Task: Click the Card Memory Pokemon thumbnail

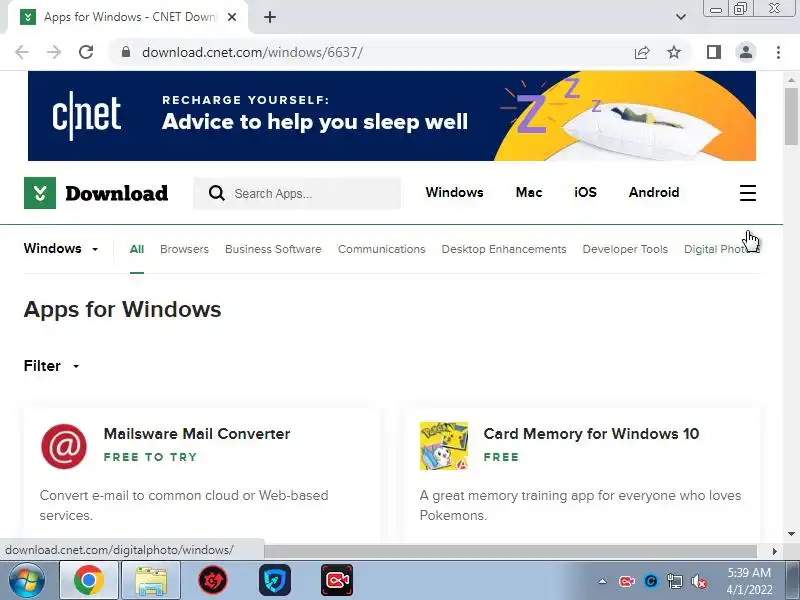Action: [443, 446]
